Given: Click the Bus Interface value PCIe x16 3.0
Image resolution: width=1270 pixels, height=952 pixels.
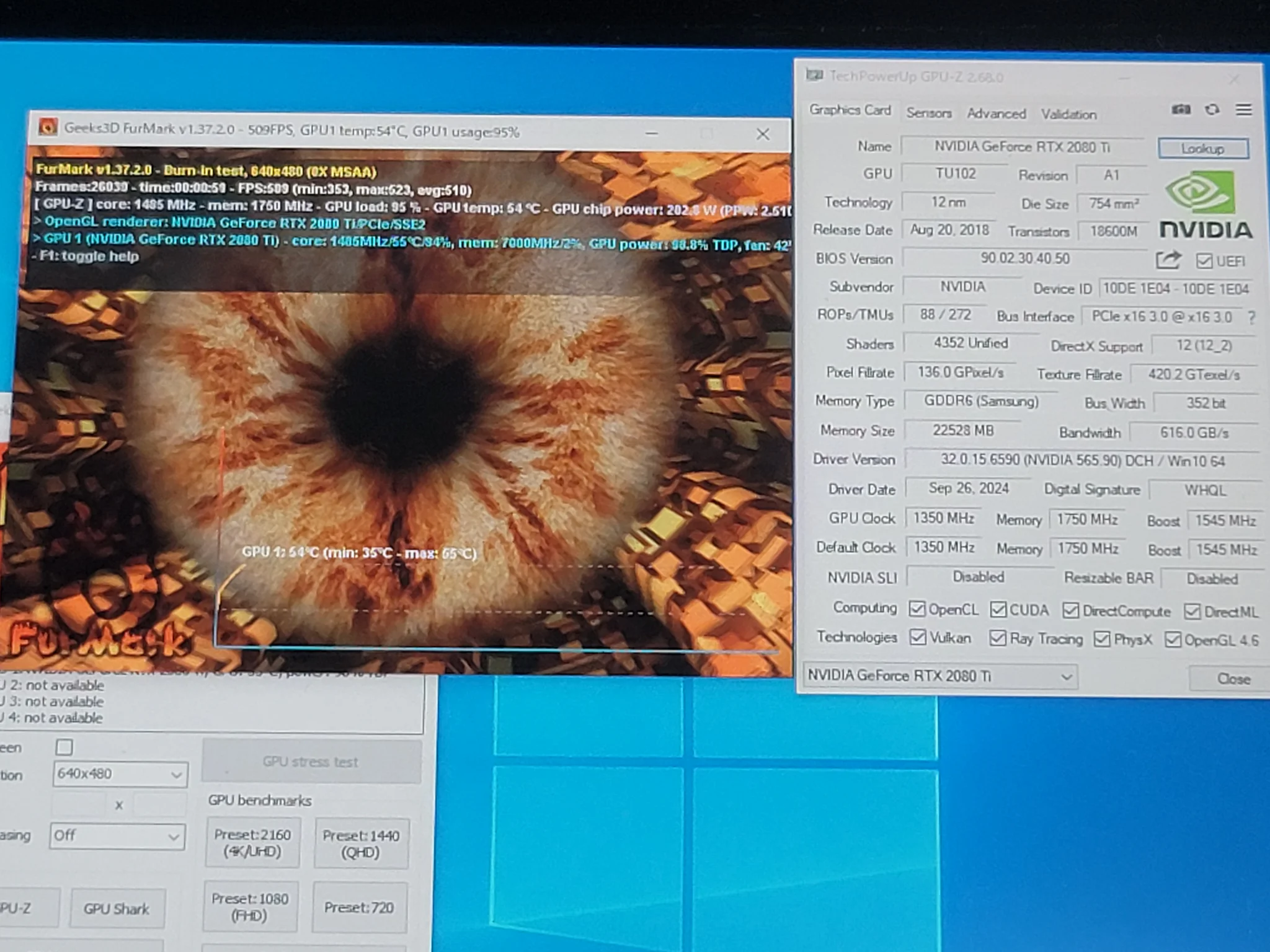Looking at the screenshot, I should point(1161,317).
